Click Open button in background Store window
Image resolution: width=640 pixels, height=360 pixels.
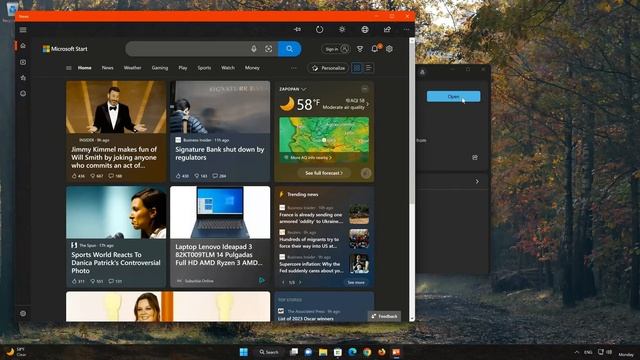click(x=453, y=97)
